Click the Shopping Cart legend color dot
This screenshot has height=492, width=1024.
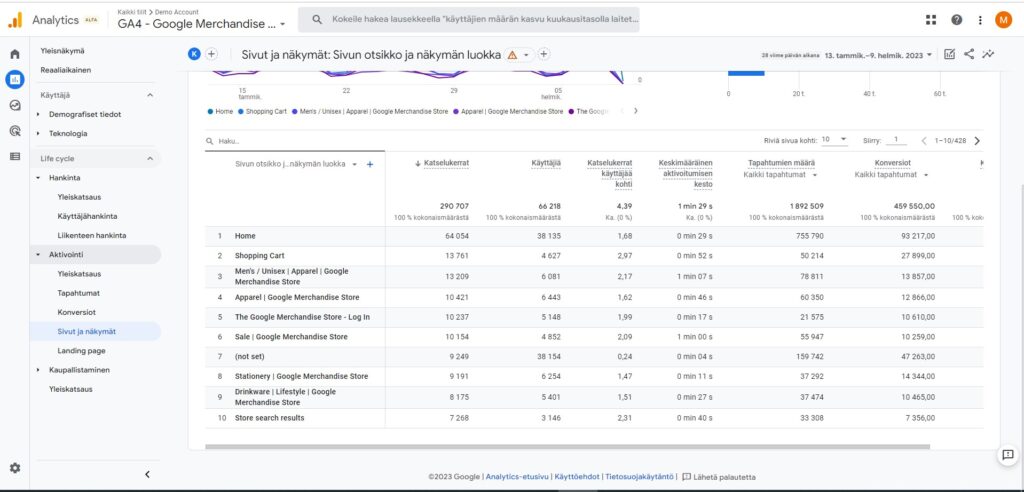coord(241,112)
